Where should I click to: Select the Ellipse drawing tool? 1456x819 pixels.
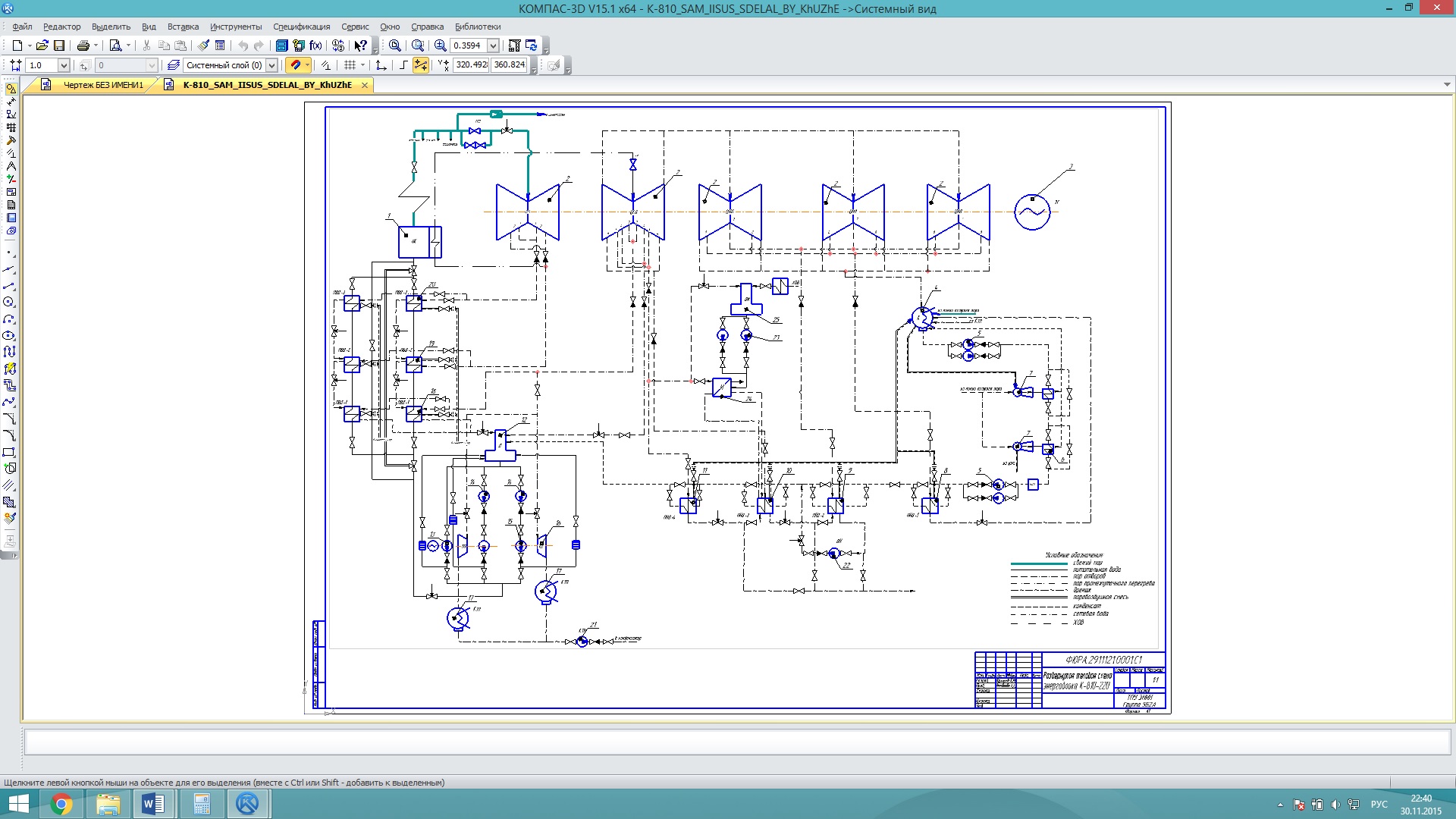coord(9,335)
